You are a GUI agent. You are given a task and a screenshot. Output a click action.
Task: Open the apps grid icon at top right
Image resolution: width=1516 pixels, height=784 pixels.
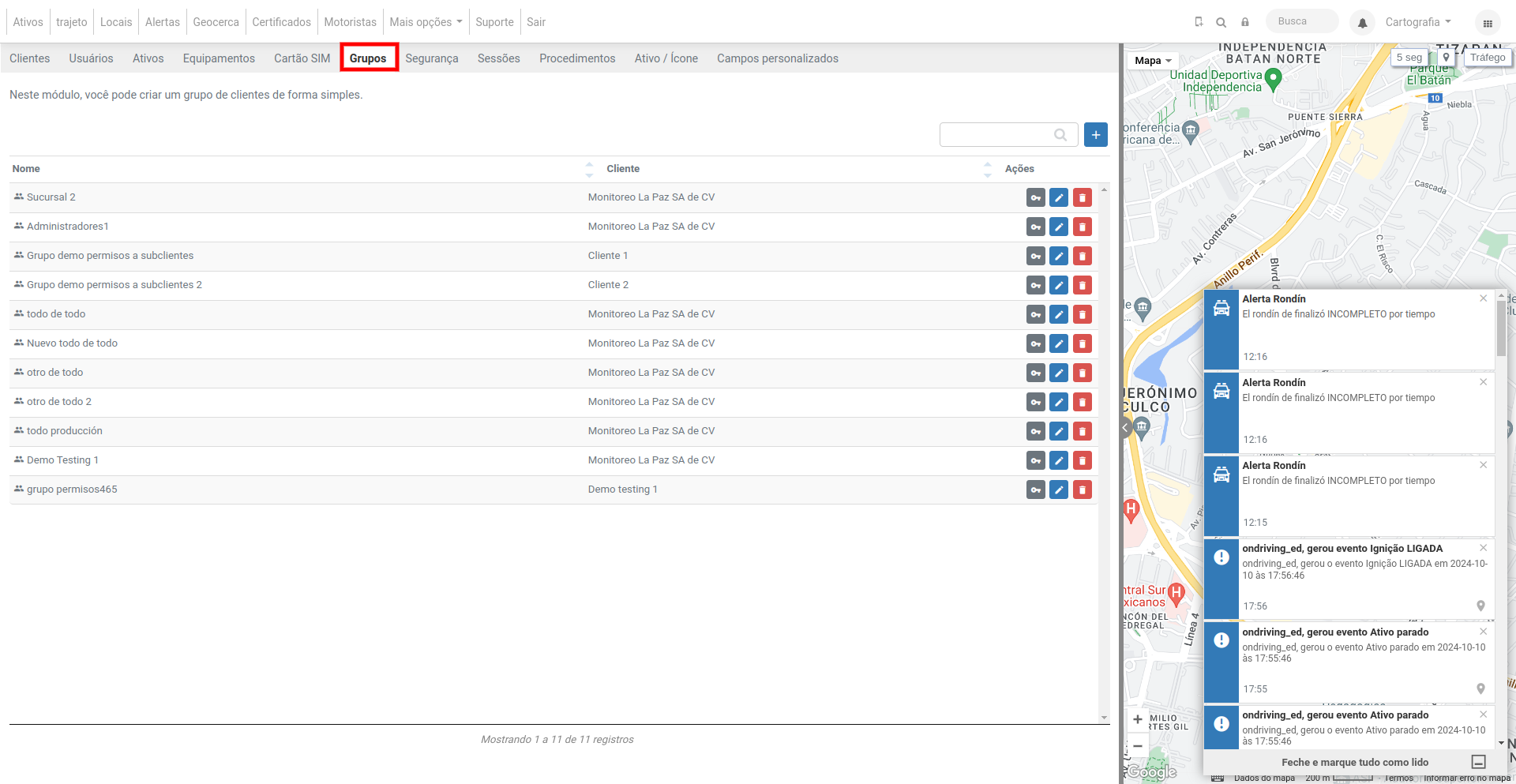[1488, 23]
